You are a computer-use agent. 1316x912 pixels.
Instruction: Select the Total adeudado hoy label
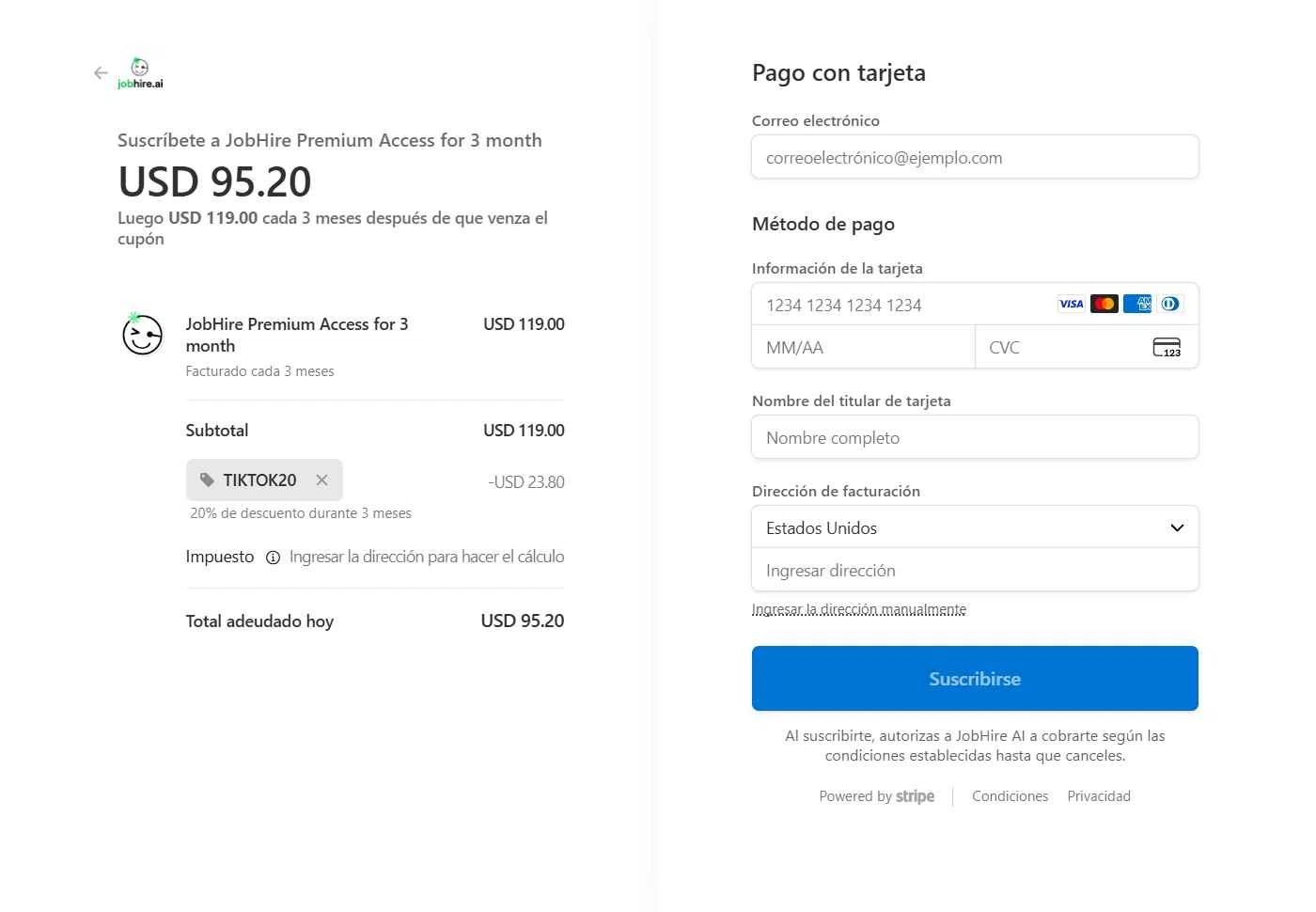(x=259, y=621)
